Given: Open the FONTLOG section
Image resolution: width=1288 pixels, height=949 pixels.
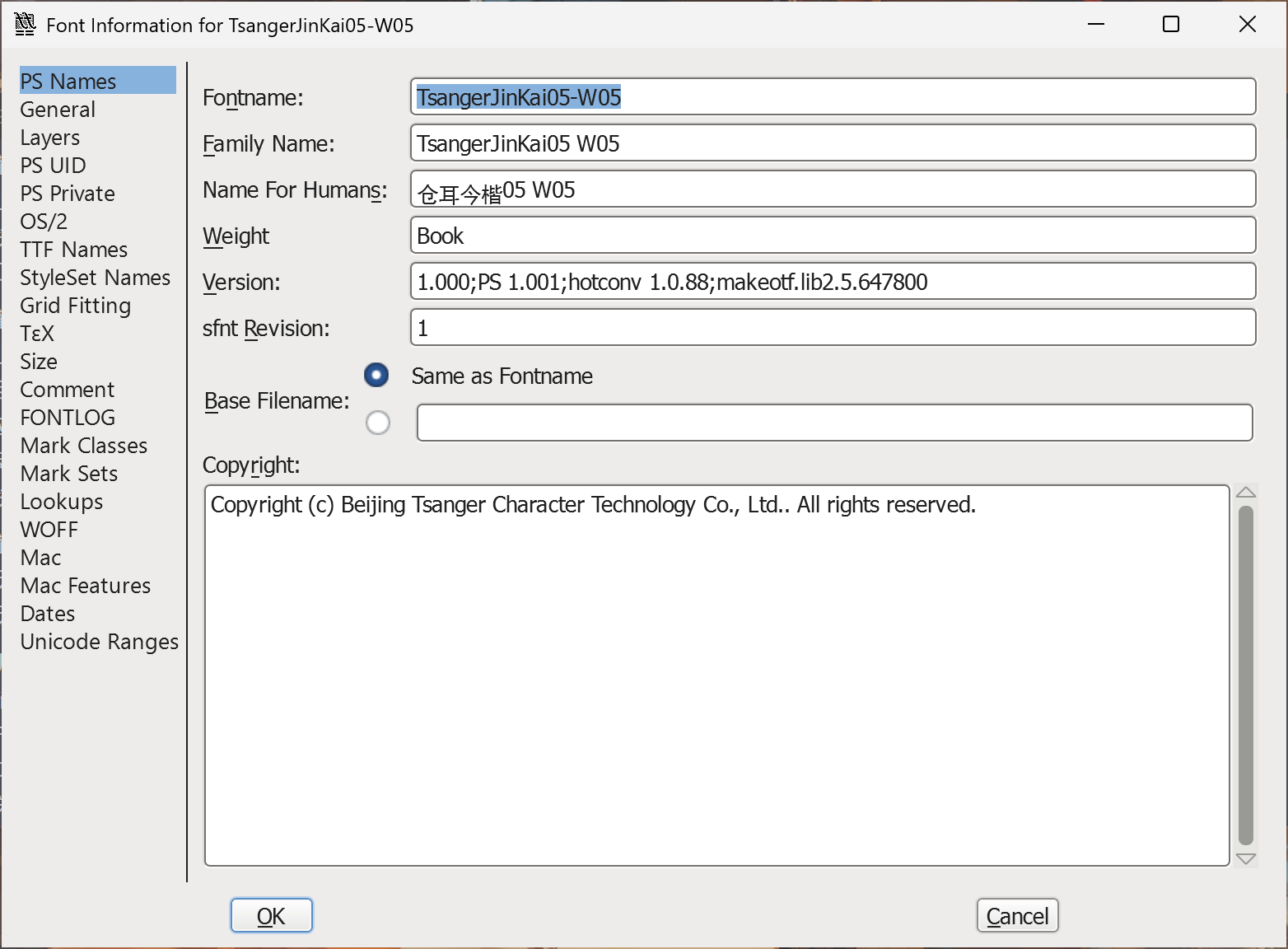Looking at the screenshot, I should click(x=68, y=418).
